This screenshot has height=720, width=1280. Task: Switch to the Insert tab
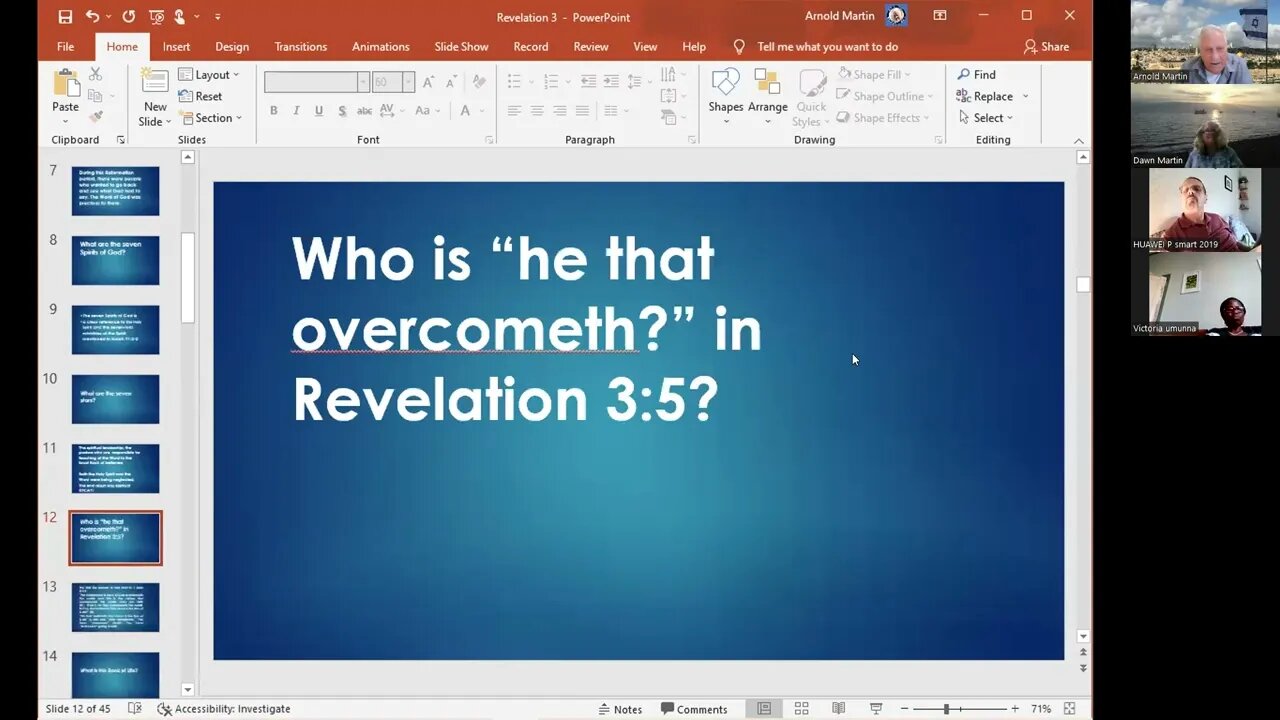coord(176,46)
